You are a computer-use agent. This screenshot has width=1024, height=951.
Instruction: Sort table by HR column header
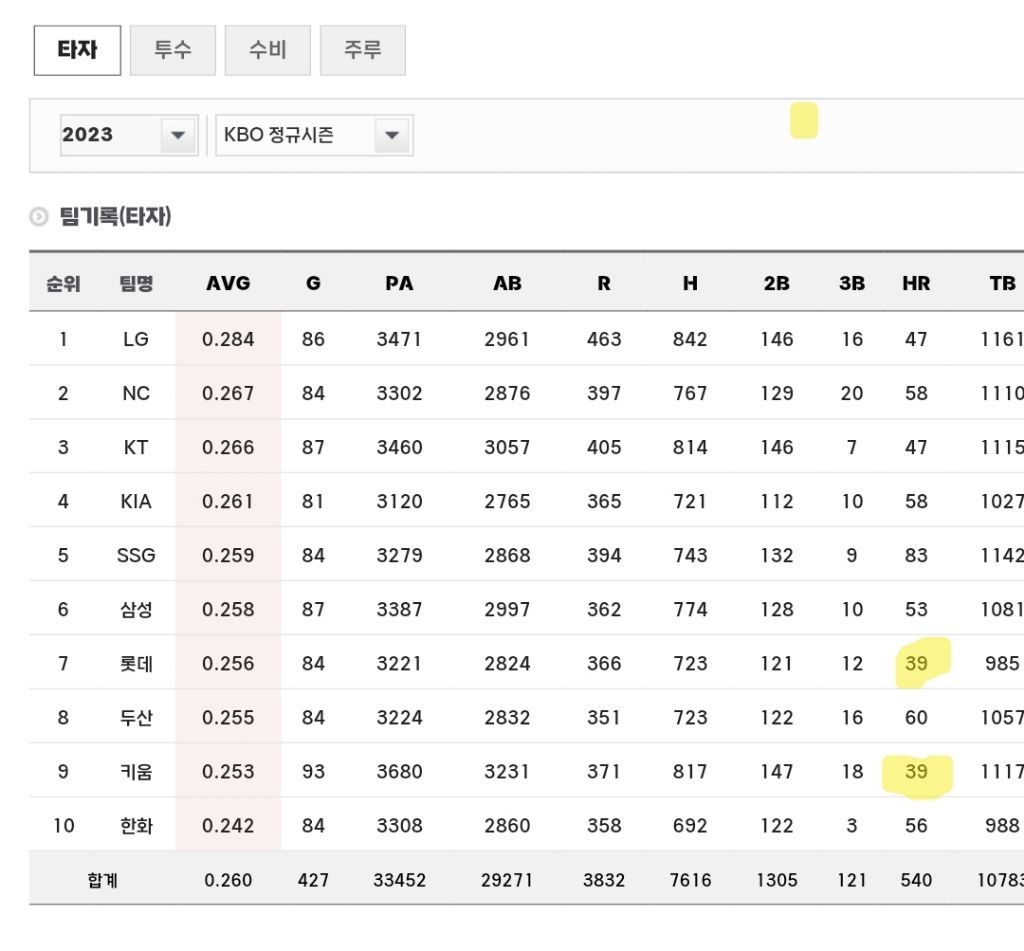[x=915, y=283]
